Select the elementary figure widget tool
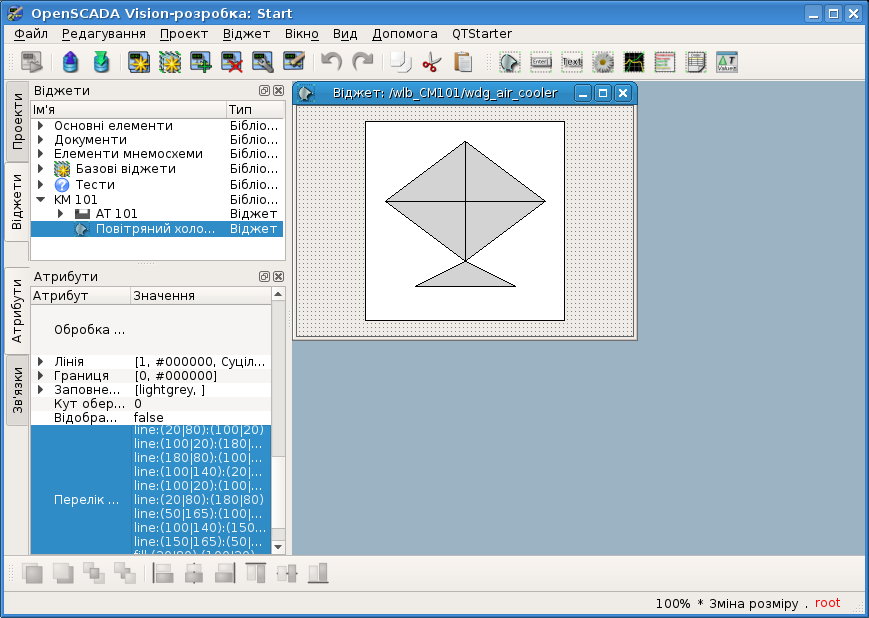This screenshot has height=618, width=869. click(509, 63)
